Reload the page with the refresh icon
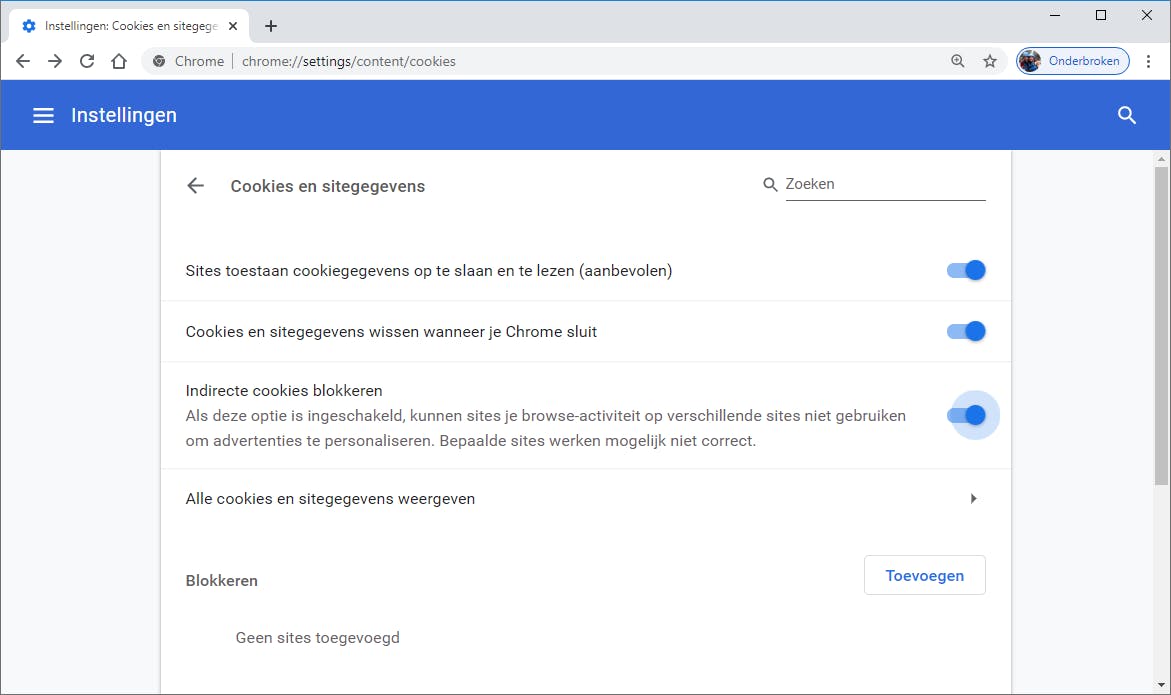This screenshot has width=1171, height=695. [87, 61]
